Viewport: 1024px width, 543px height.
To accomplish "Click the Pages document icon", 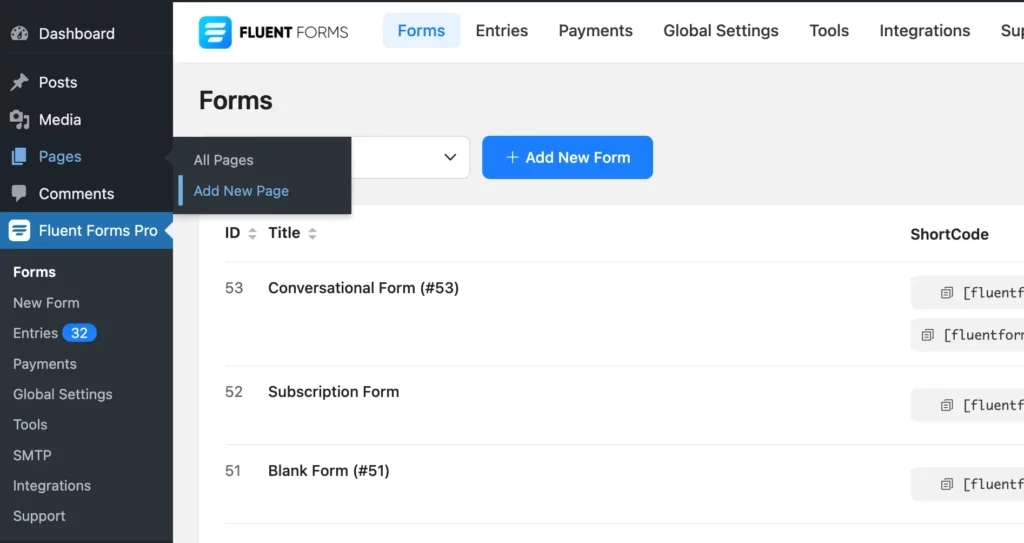I will coord(20,156).
